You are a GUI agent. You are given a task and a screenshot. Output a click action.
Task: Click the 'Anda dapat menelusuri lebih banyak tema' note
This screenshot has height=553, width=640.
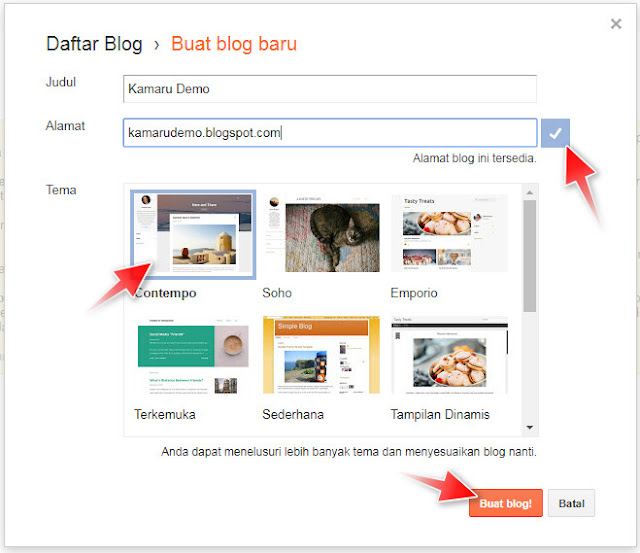pos(349,452)
